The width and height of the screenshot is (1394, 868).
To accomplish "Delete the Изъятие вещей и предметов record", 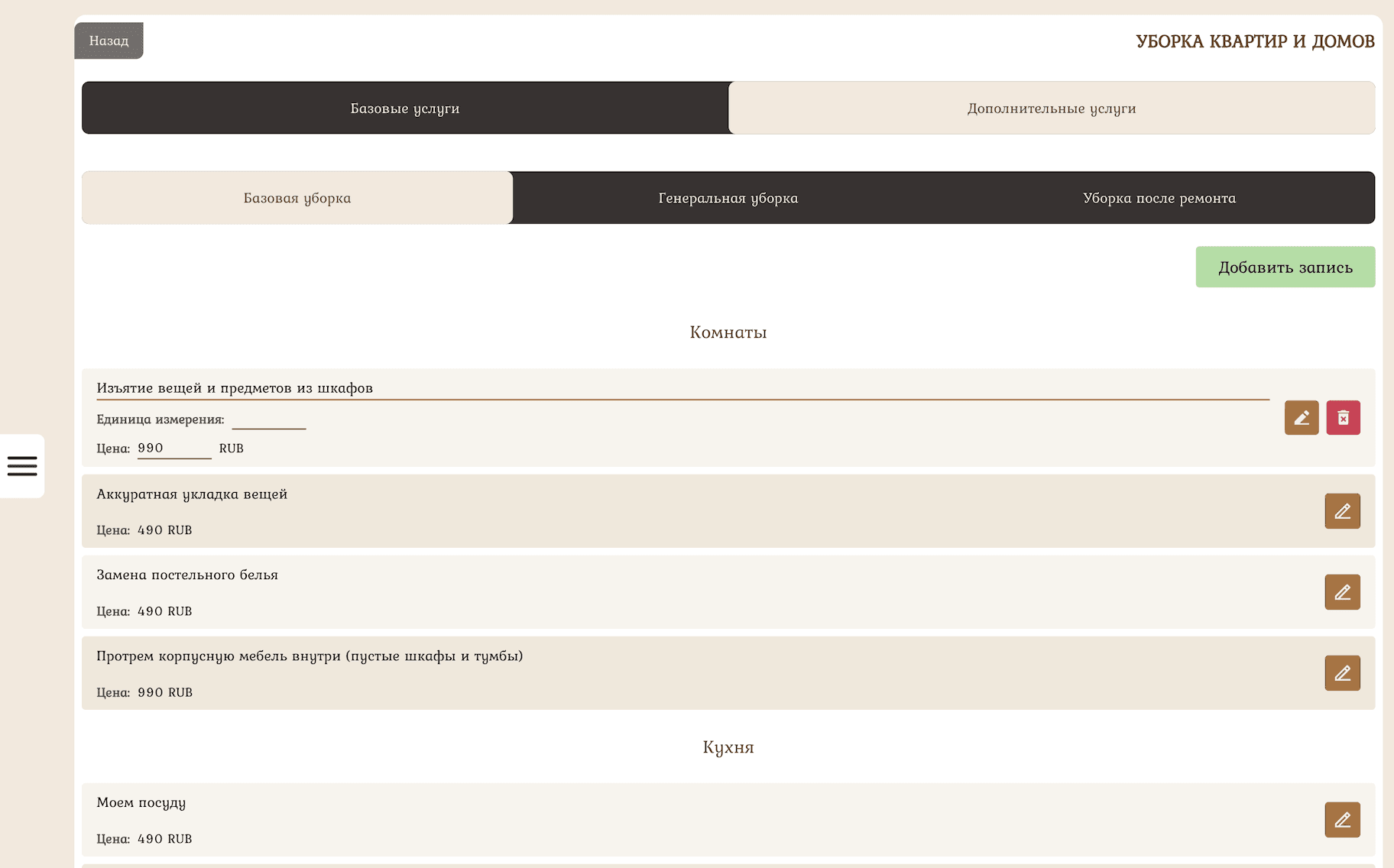I will pos(1343,418).
